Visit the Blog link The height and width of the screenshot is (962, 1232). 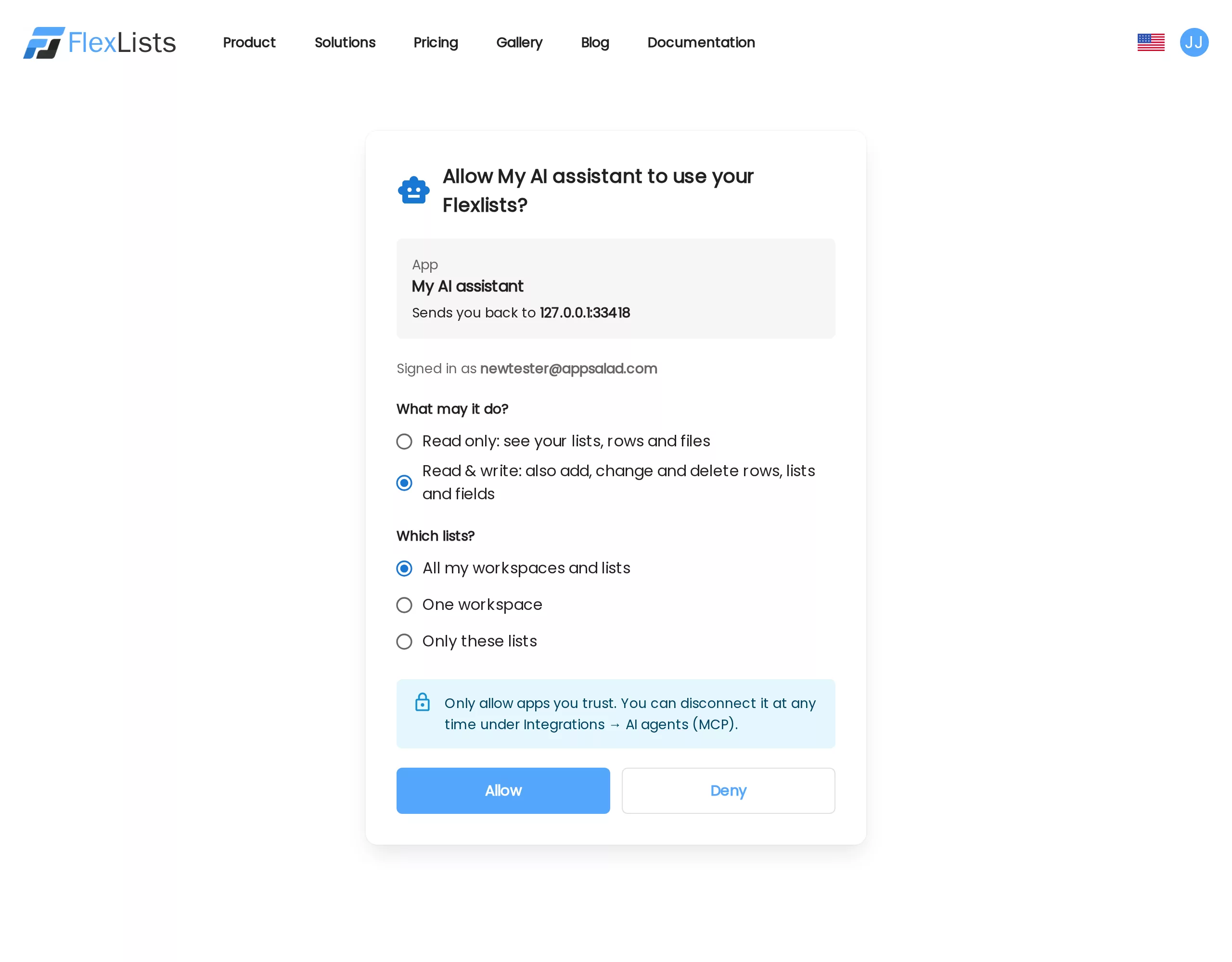[x=594, y=42]
